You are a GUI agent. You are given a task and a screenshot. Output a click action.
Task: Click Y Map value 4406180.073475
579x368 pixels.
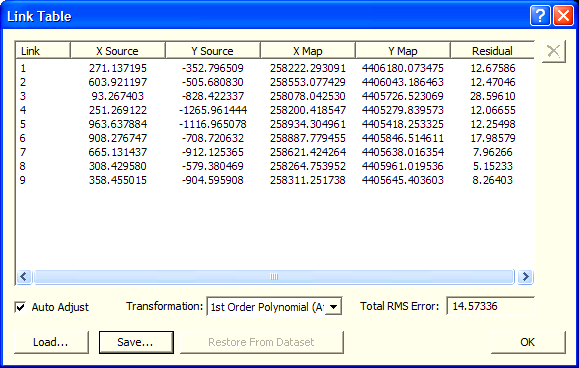(402, 68)
